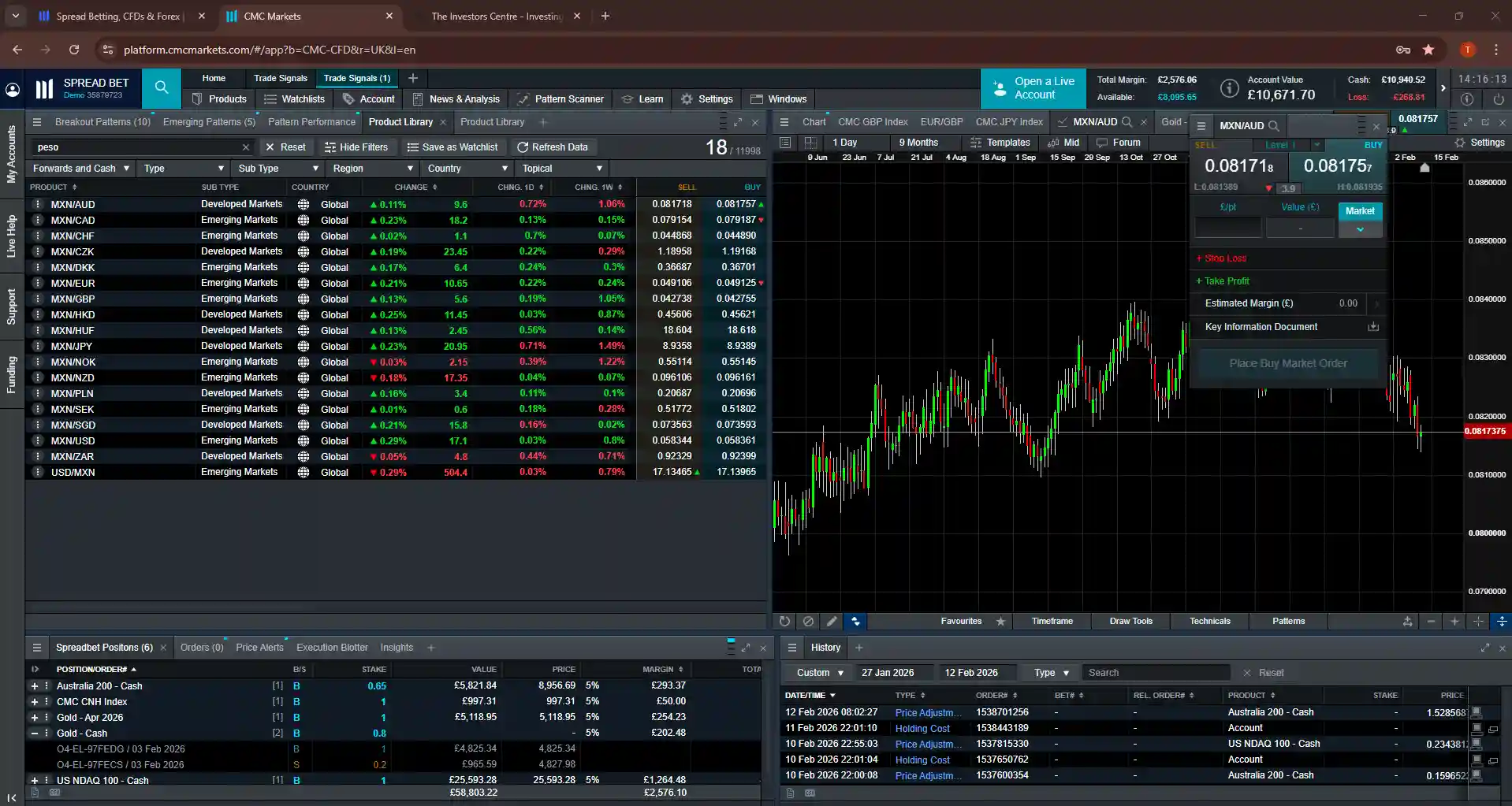Image resolution: width=1512 pixels, height=806 pixels.
Task: Click the Search field in the History panel
Action: (x=1156, y=672)
